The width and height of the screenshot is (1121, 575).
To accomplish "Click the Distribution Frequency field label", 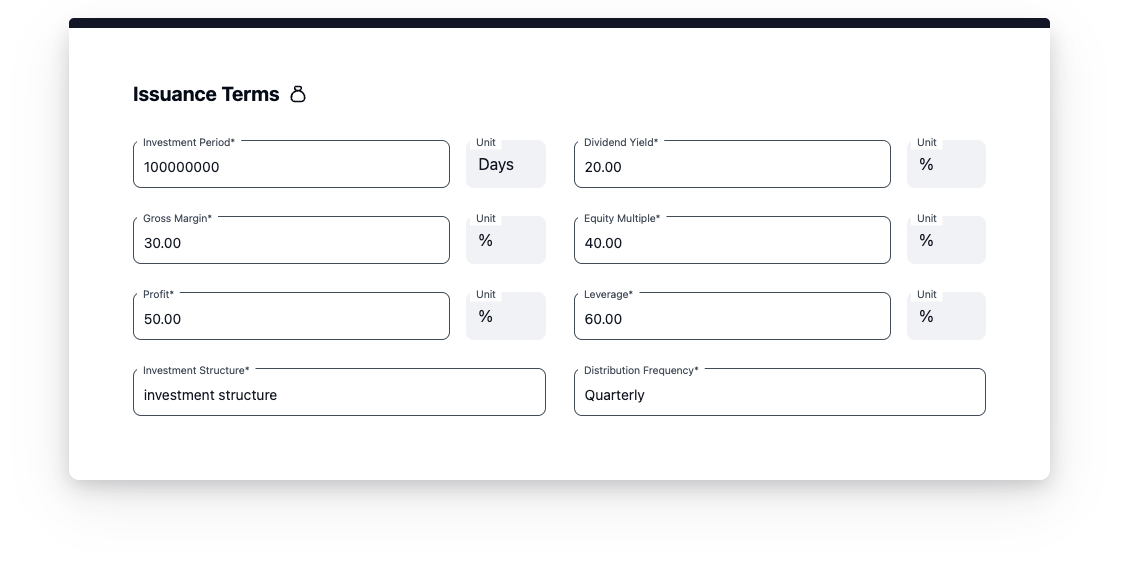I will tap(641, 370).
